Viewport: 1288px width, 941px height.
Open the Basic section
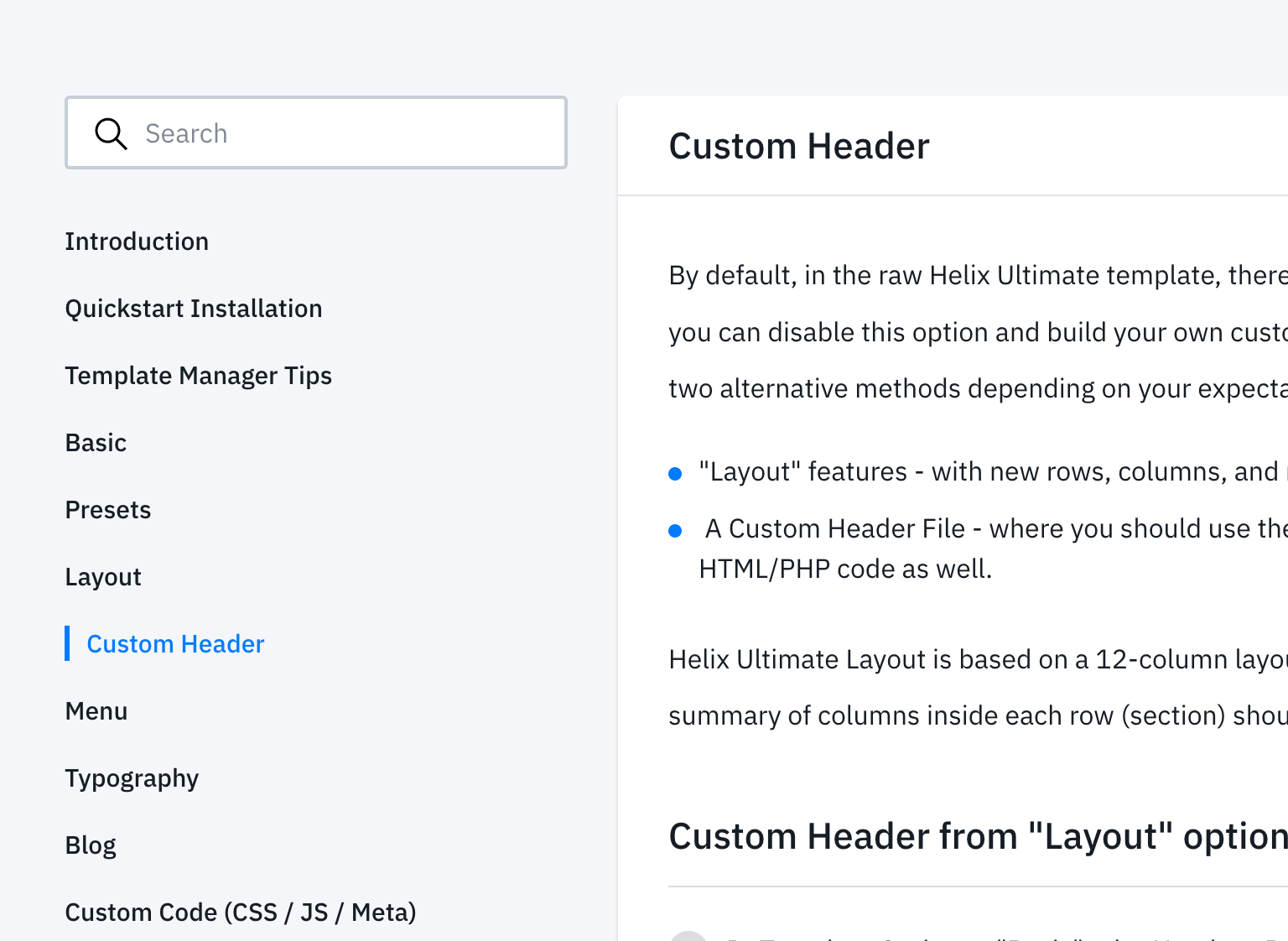pyautogui.click(x=96, y=443)
